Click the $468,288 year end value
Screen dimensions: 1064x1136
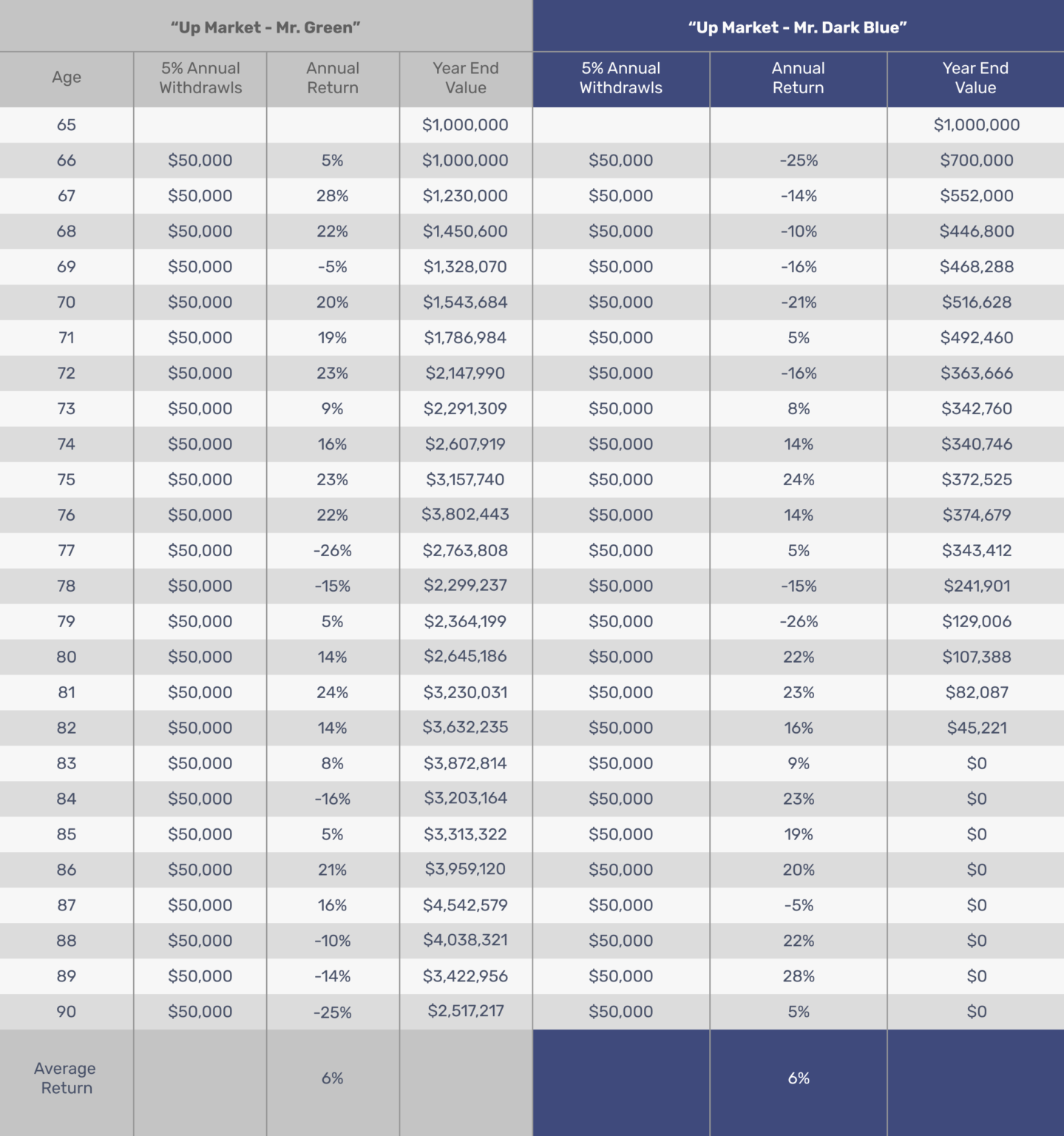976,267
